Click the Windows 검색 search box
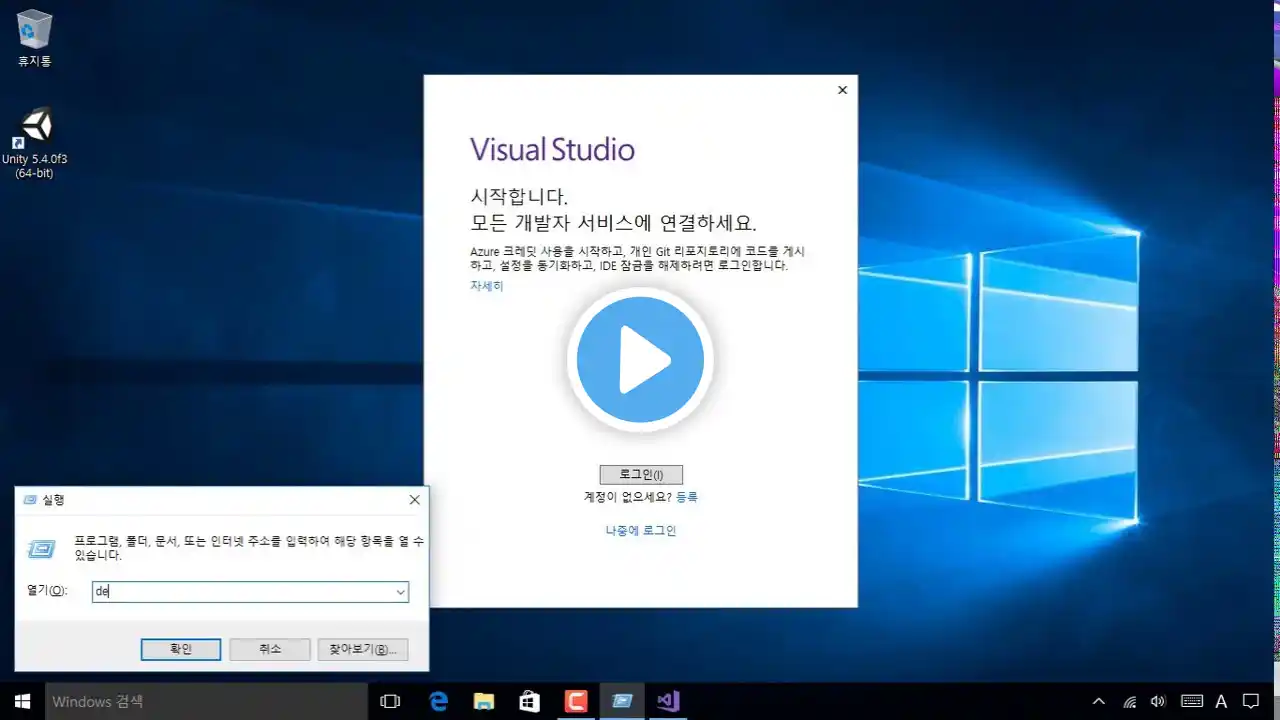The height and width of the screenshot is (720, 1280). (206, 701)
